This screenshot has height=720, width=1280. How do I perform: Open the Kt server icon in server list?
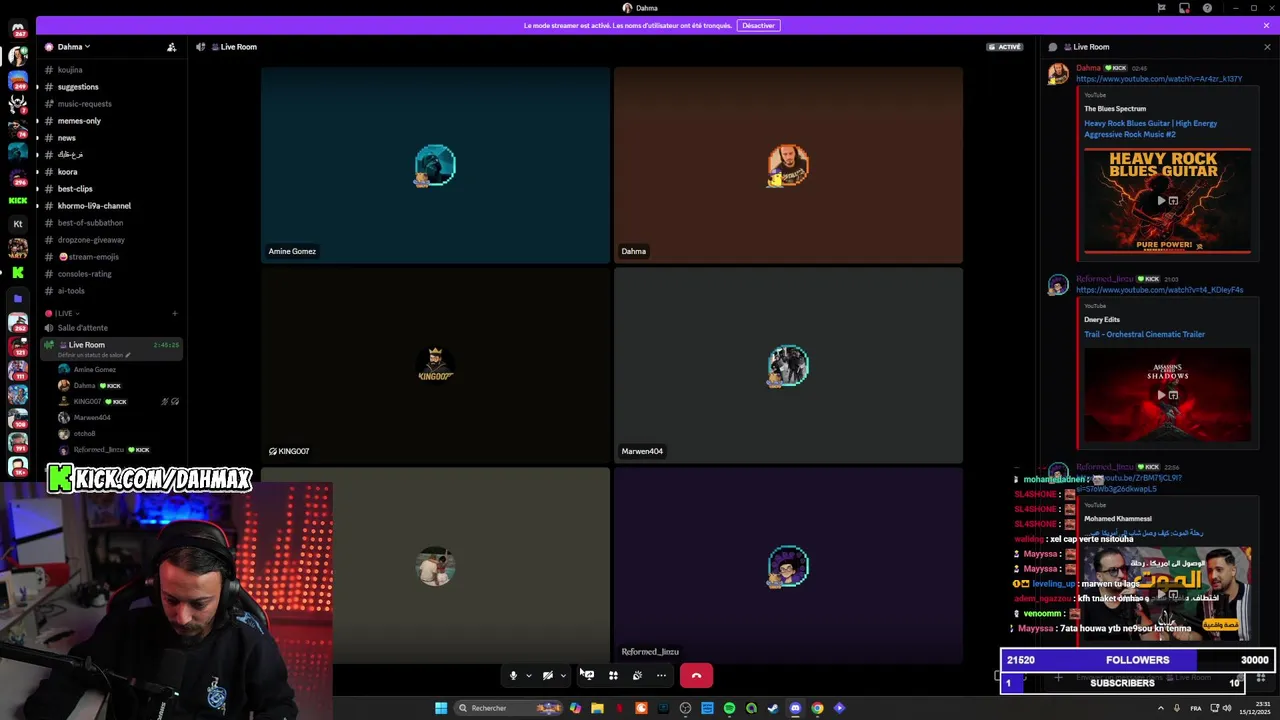(x=18, y=224)
